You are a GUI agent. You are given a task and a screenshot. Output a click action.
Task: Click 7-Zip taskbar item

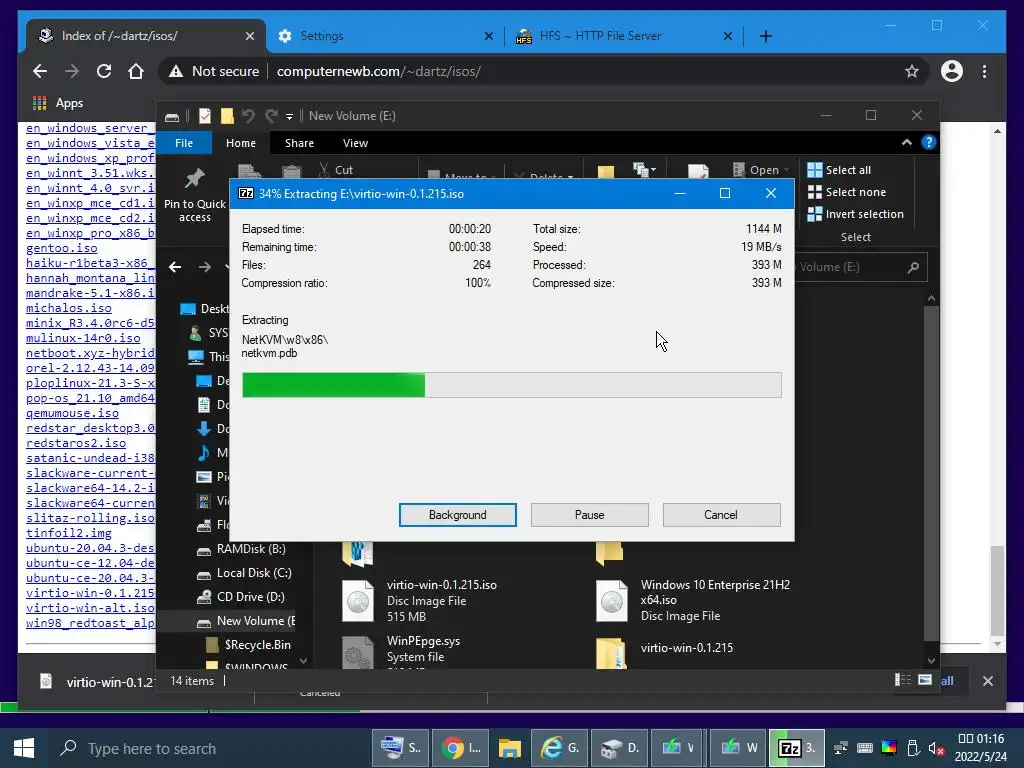point(797,748)
